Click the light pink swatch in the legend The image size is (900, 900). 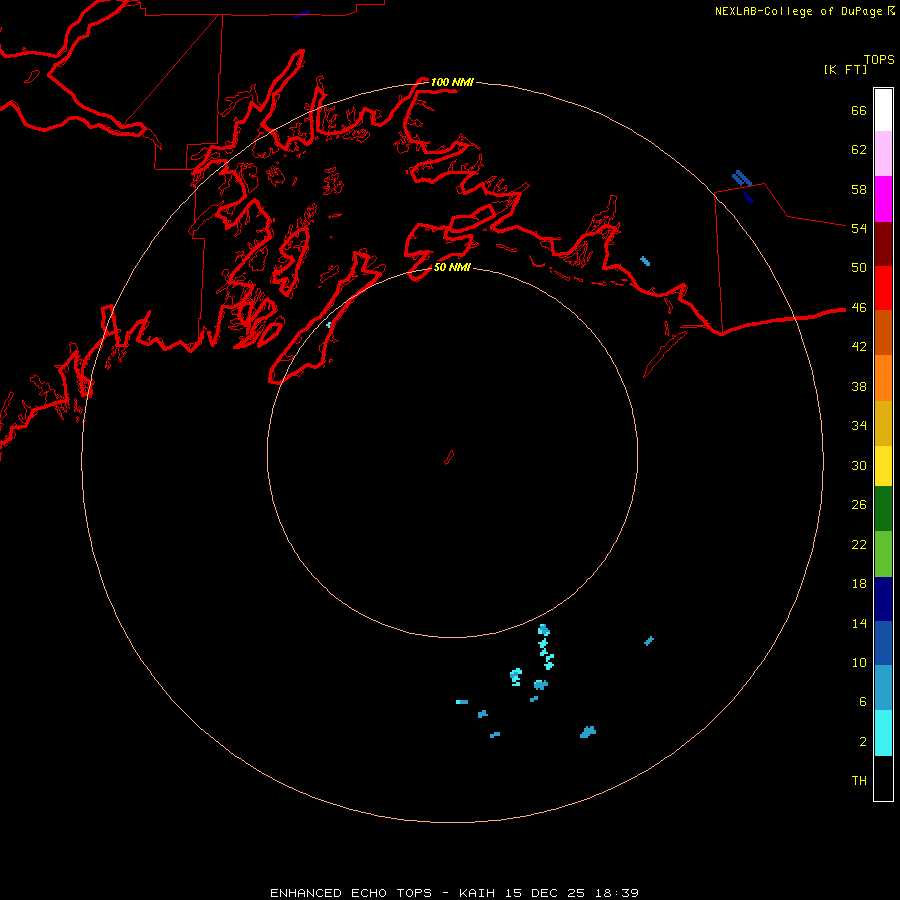(883, 153)
